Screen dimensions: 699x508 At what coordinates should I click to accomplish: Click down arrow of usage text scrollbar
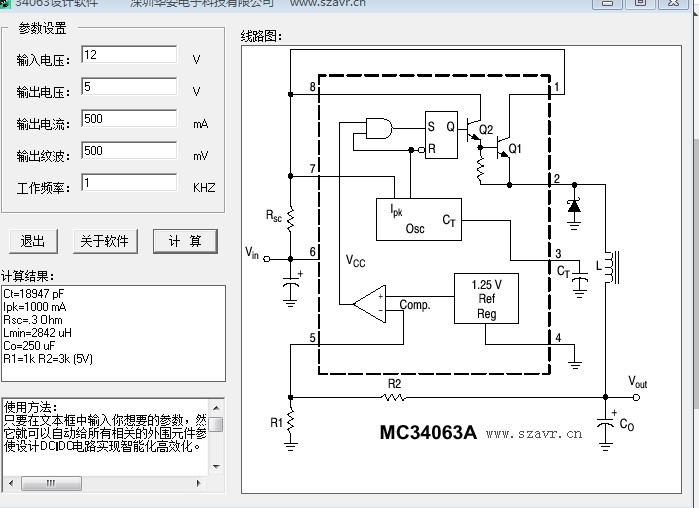pos(216,467)
